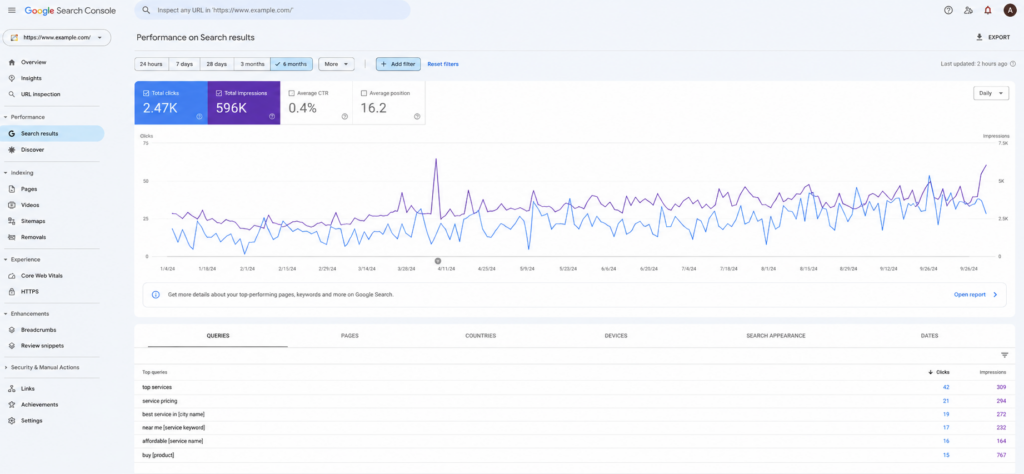
Task: Click the Discover asterisk icon in sidebar
Action: tap(12, 150)
